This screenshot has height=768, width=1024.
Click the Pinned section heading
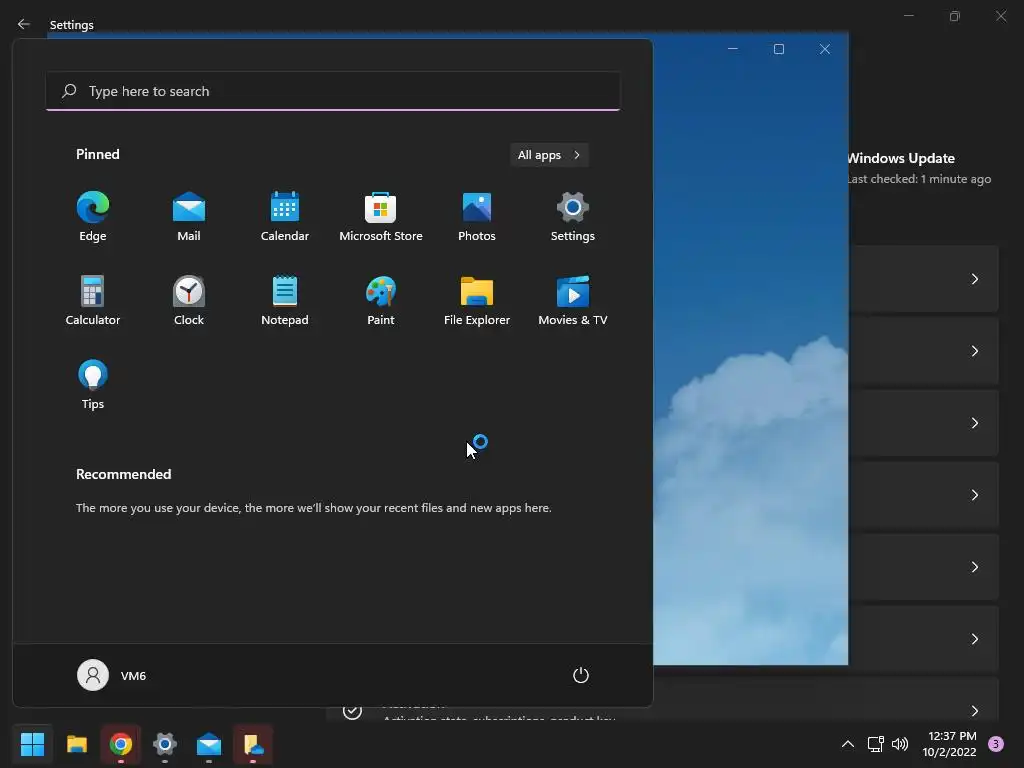pos(97,154)
